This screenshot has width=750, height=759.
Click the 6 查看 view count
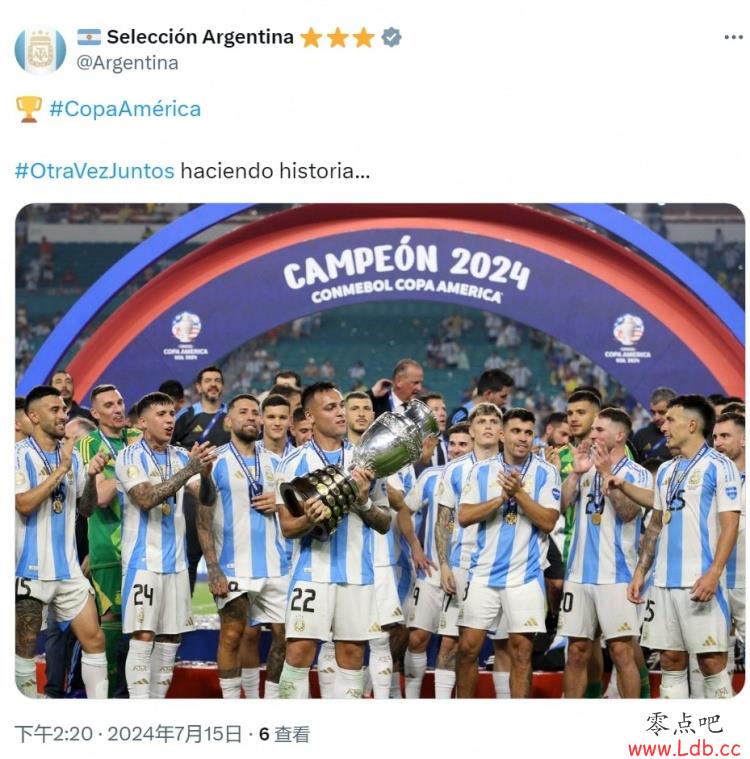coord(285,734)
